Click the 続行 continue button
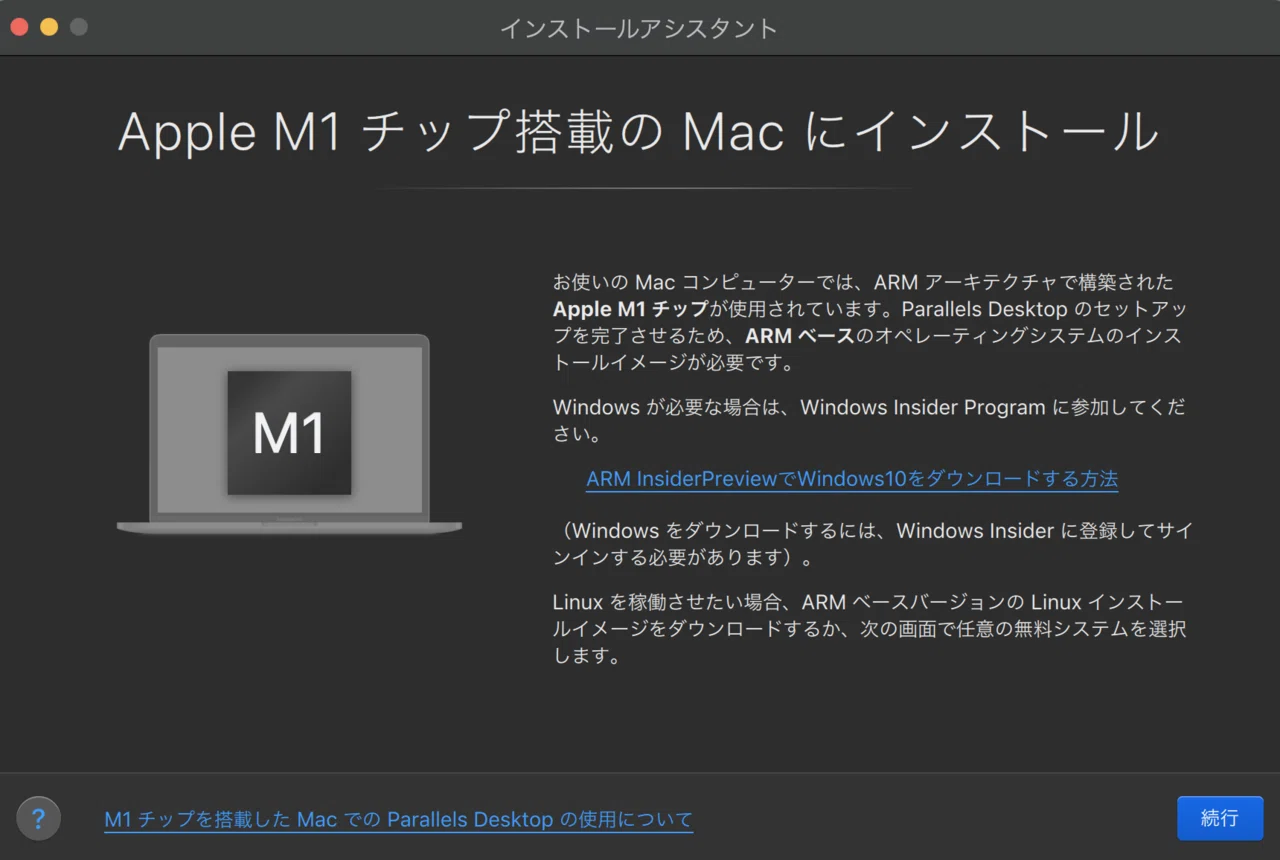The width and height of the screenshot is (1280, 860). 1220,818
